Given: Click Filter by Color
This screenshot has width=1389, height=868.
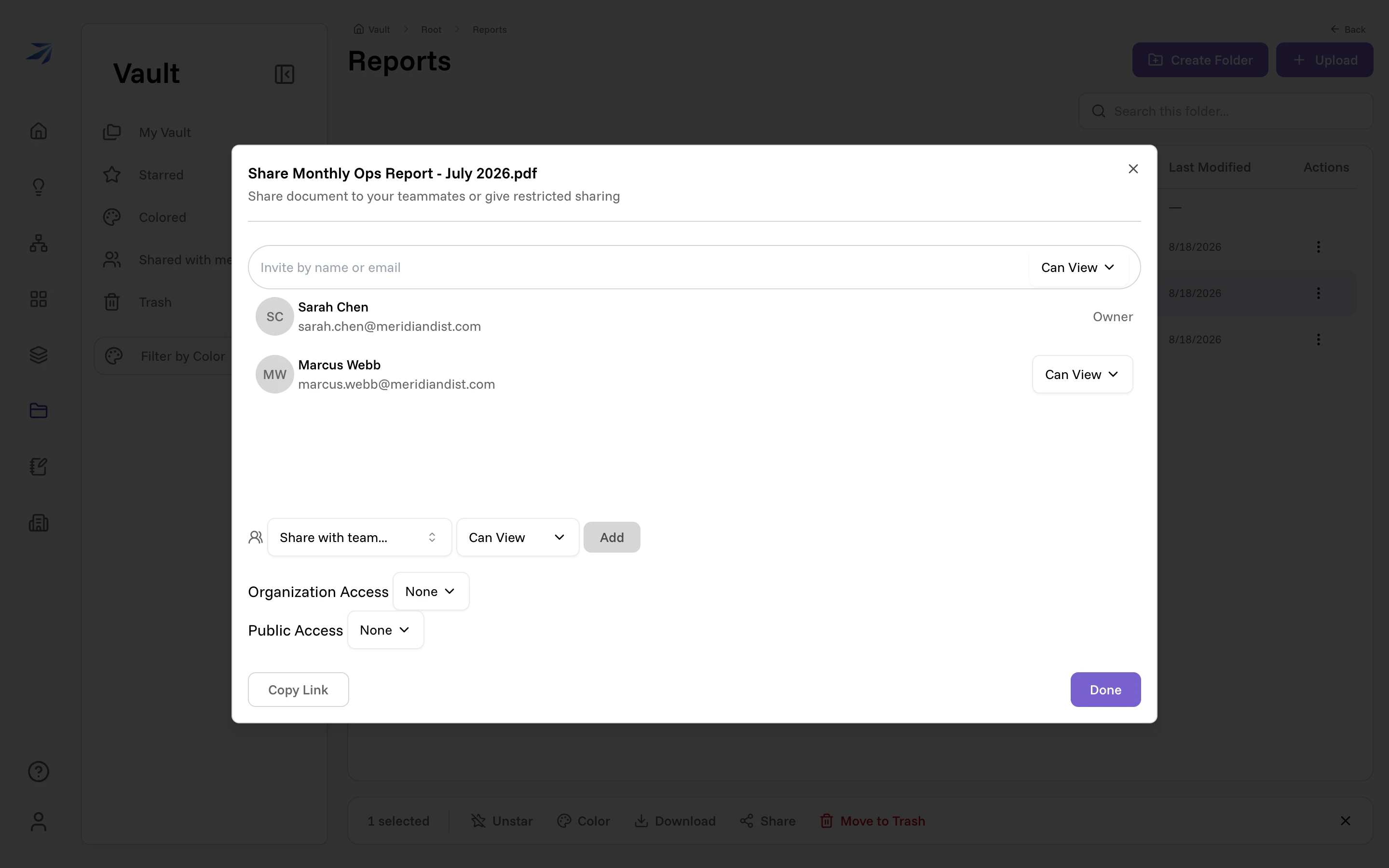Looking at the screenshot, I should [164, 356].
